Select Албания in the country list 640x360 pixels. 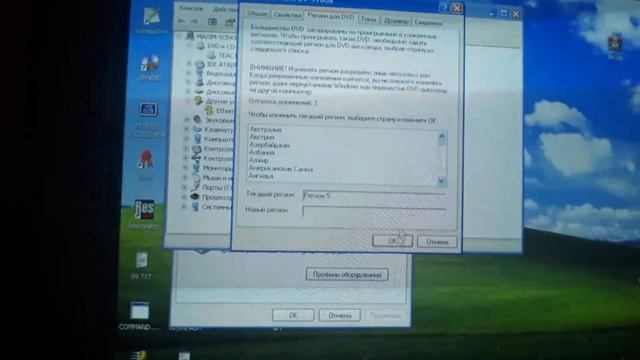click(262, 152)
